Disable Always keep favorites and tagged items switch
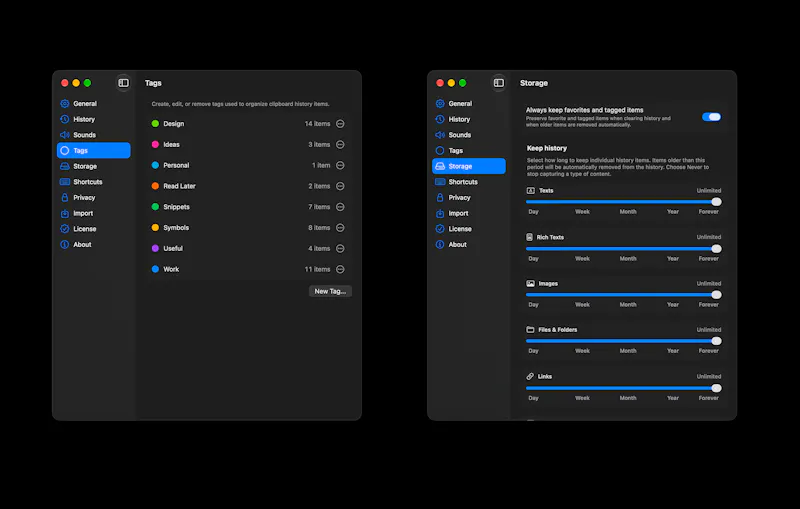Viewport: 800px width, 509px height. [711, 117]
